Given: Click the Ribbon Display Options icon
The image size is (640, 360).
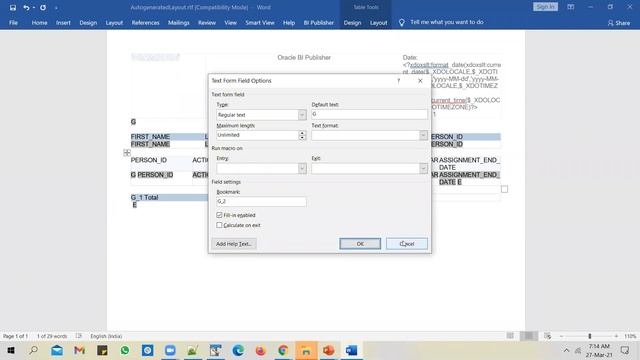Looking at the screenshot, I should pyautogui.click(x=571, y=7).
